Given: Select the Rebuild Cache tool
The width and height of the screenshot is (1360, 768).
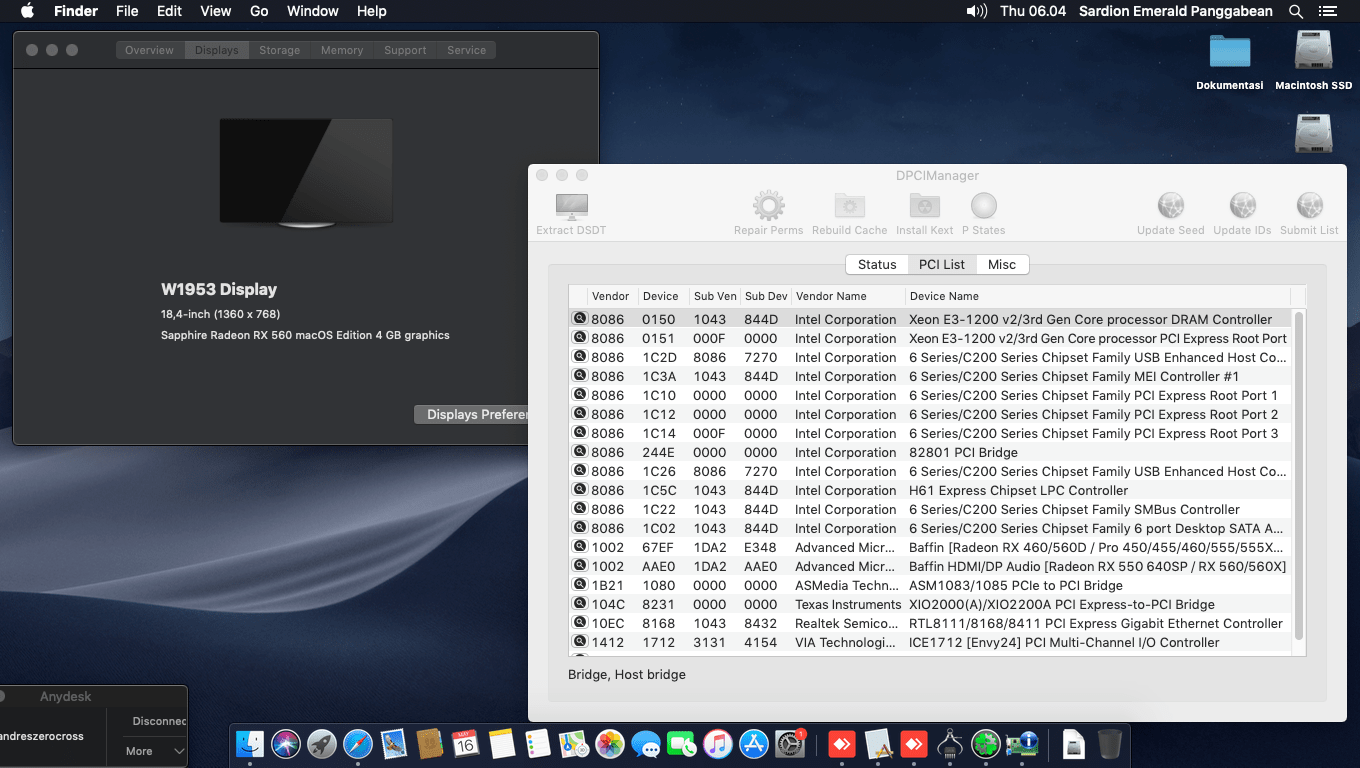Looking at the screenshot, I should point(849,207).
